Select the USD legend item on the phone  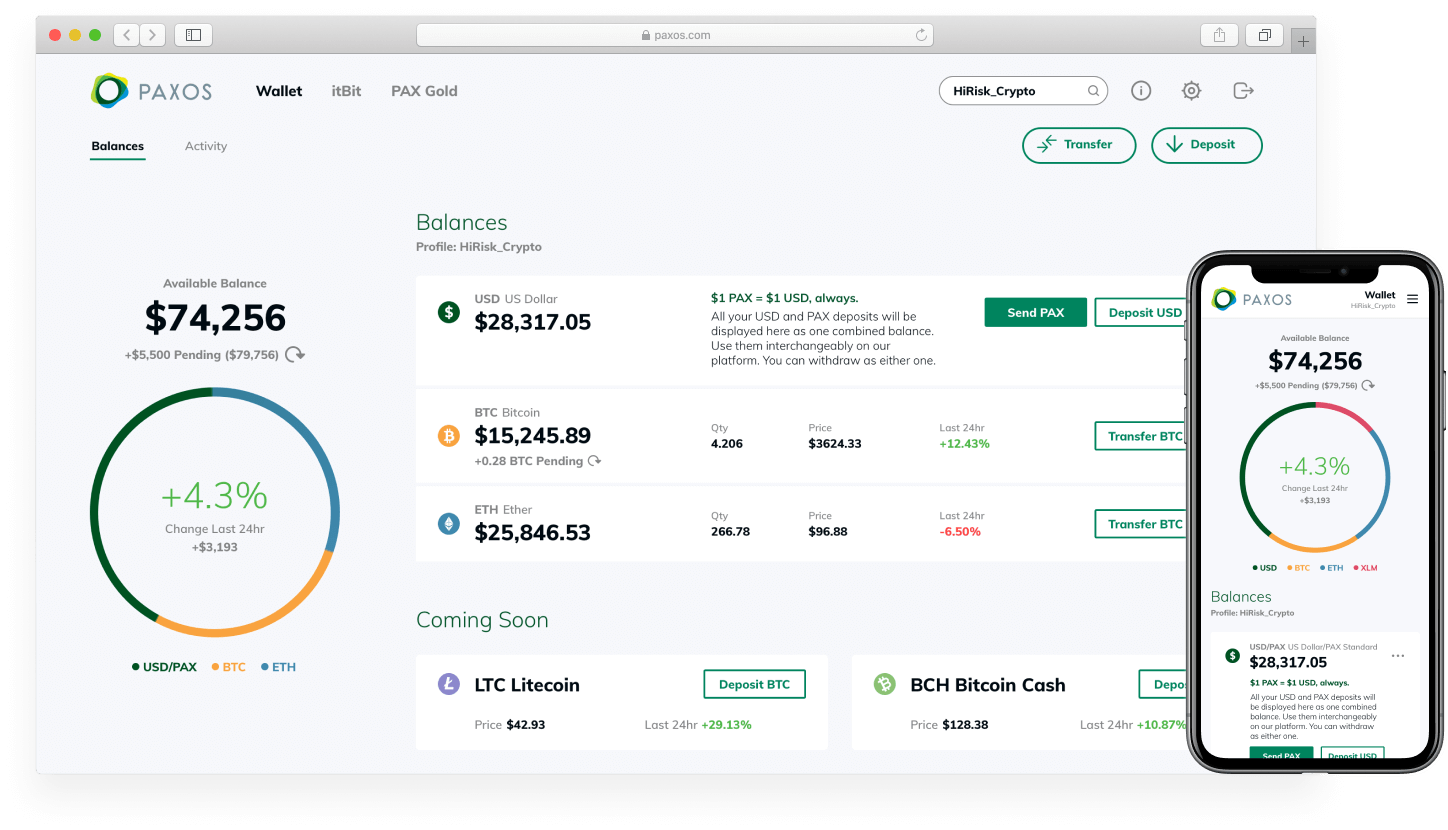point(1264,568)
